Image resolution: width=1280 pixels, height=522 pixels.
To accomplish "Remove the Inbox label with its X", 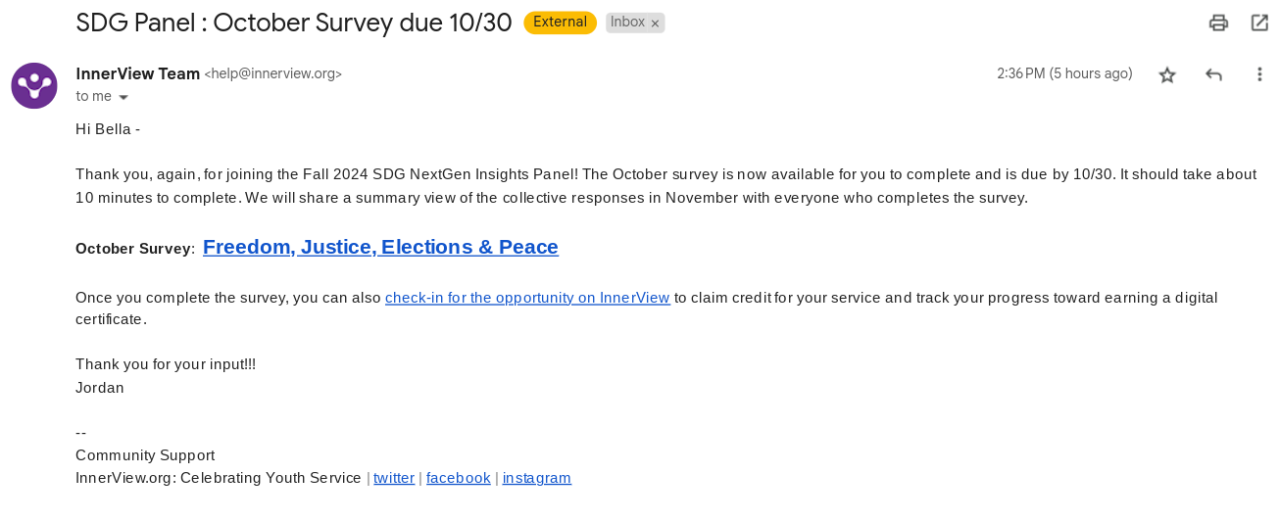I will (x=655, y=23).
